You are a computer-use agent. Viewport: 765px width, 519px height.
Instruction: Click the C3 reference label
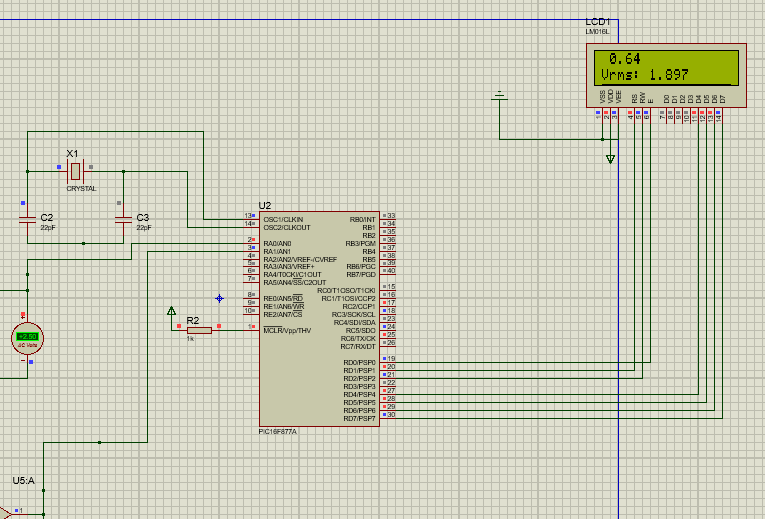coord(142,218)
